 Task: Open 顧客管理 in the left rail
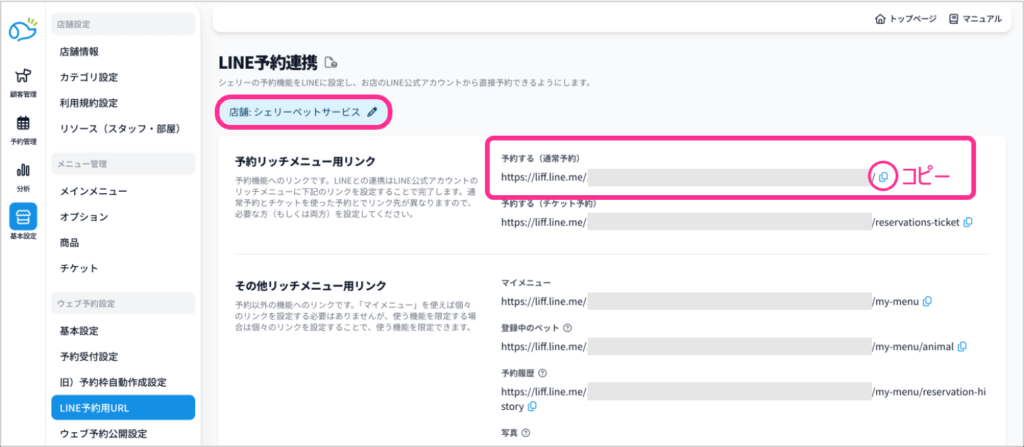pyautogui.click(x=22, y=82)
